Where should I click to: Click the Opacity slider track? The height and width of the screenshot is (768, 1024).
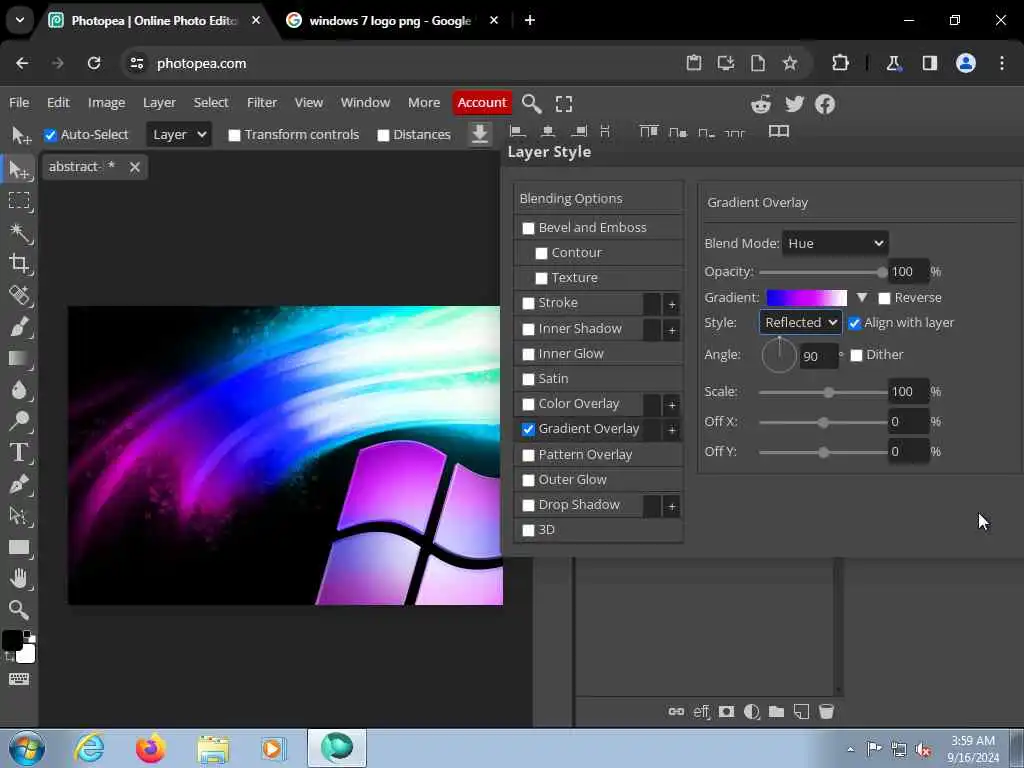(x=822, y=272)
